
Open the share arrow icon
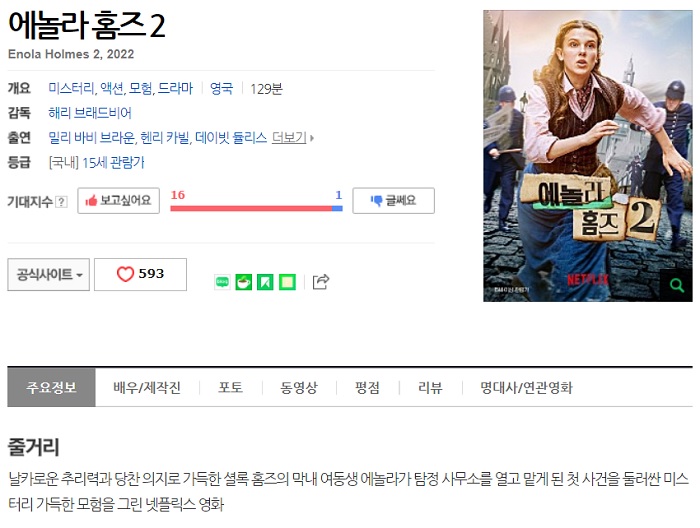321,282
